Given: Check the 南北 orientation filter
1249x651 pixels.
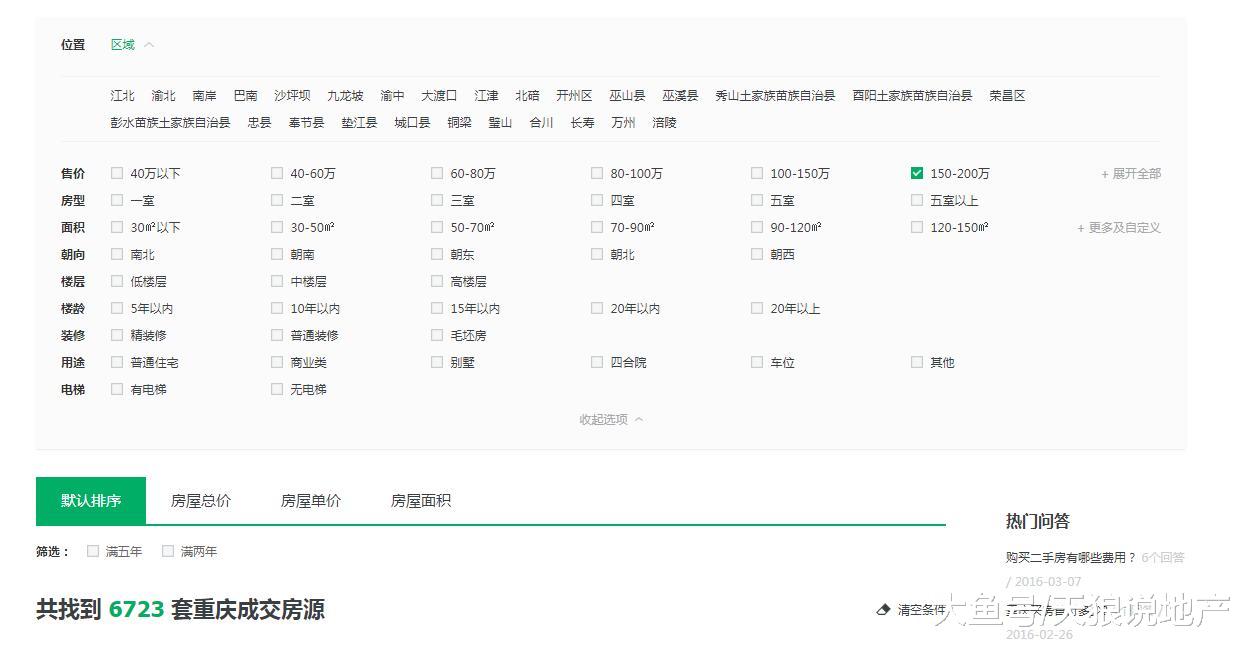Looking at the screenshot, I should click(x=117, y=254).
